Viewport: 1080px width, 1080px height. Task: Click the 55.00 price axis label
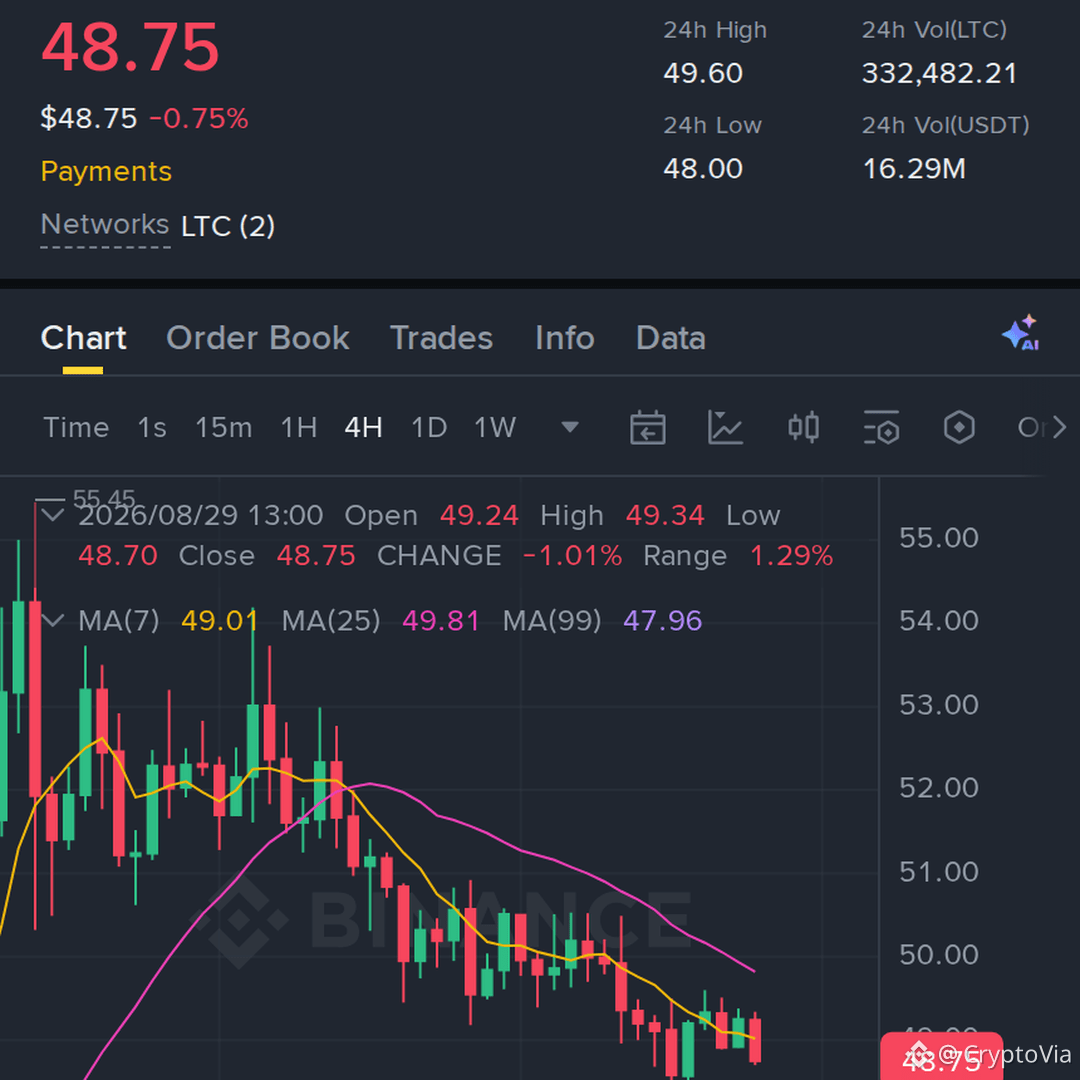click(939, 537)
